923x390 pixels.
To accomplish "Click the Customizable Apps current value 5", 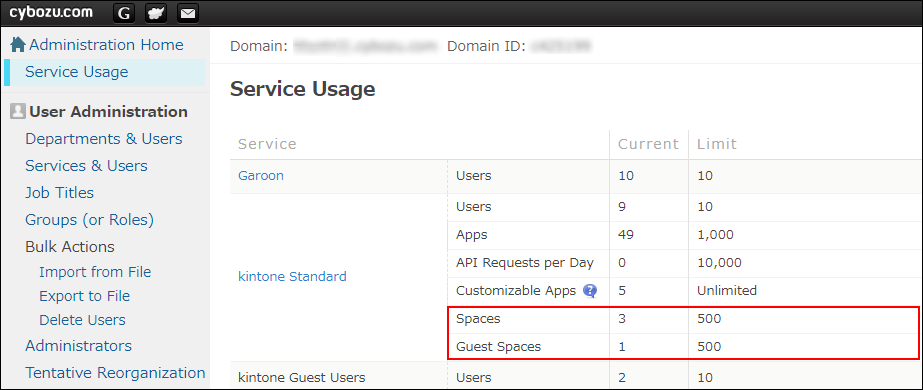I will [622, 291].
